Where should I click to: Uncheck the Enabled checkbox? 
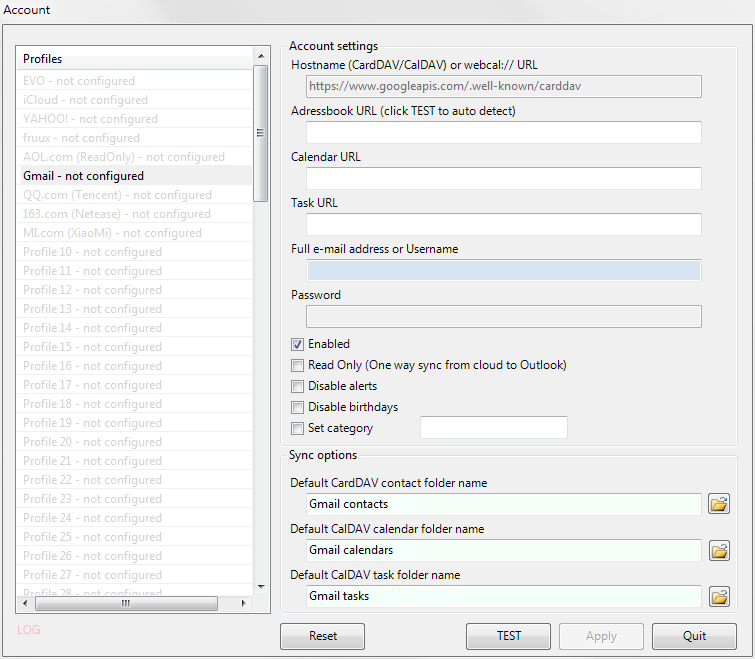pyautogui.click(x=297, y=344)
